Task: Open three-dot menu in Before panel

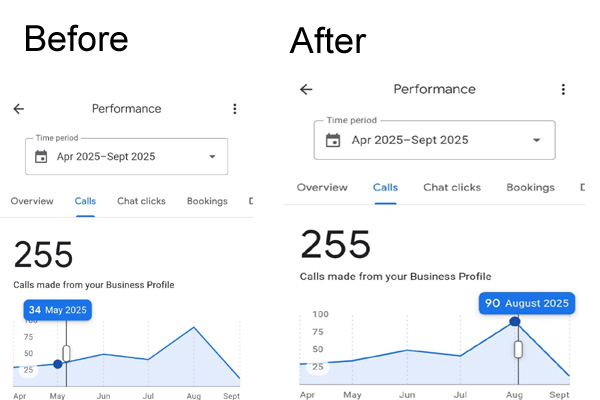Action: click(235, 109)
